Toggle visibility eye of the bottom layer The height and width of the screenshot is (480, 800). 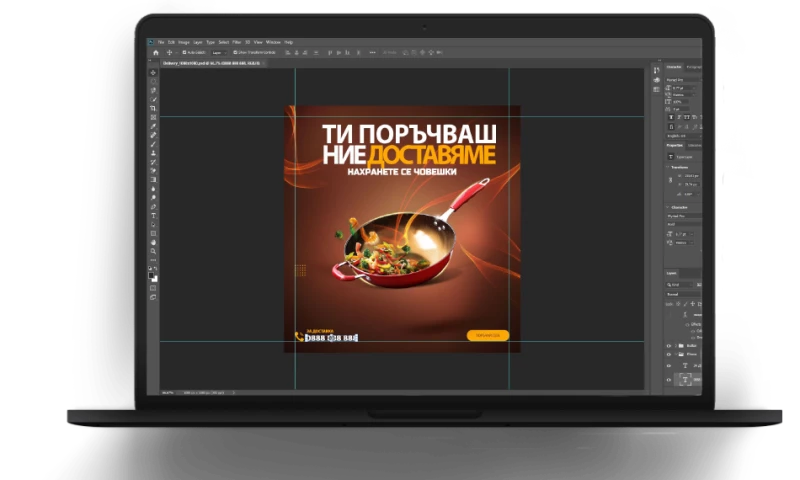pyautogui.click(x=669, y=381)
